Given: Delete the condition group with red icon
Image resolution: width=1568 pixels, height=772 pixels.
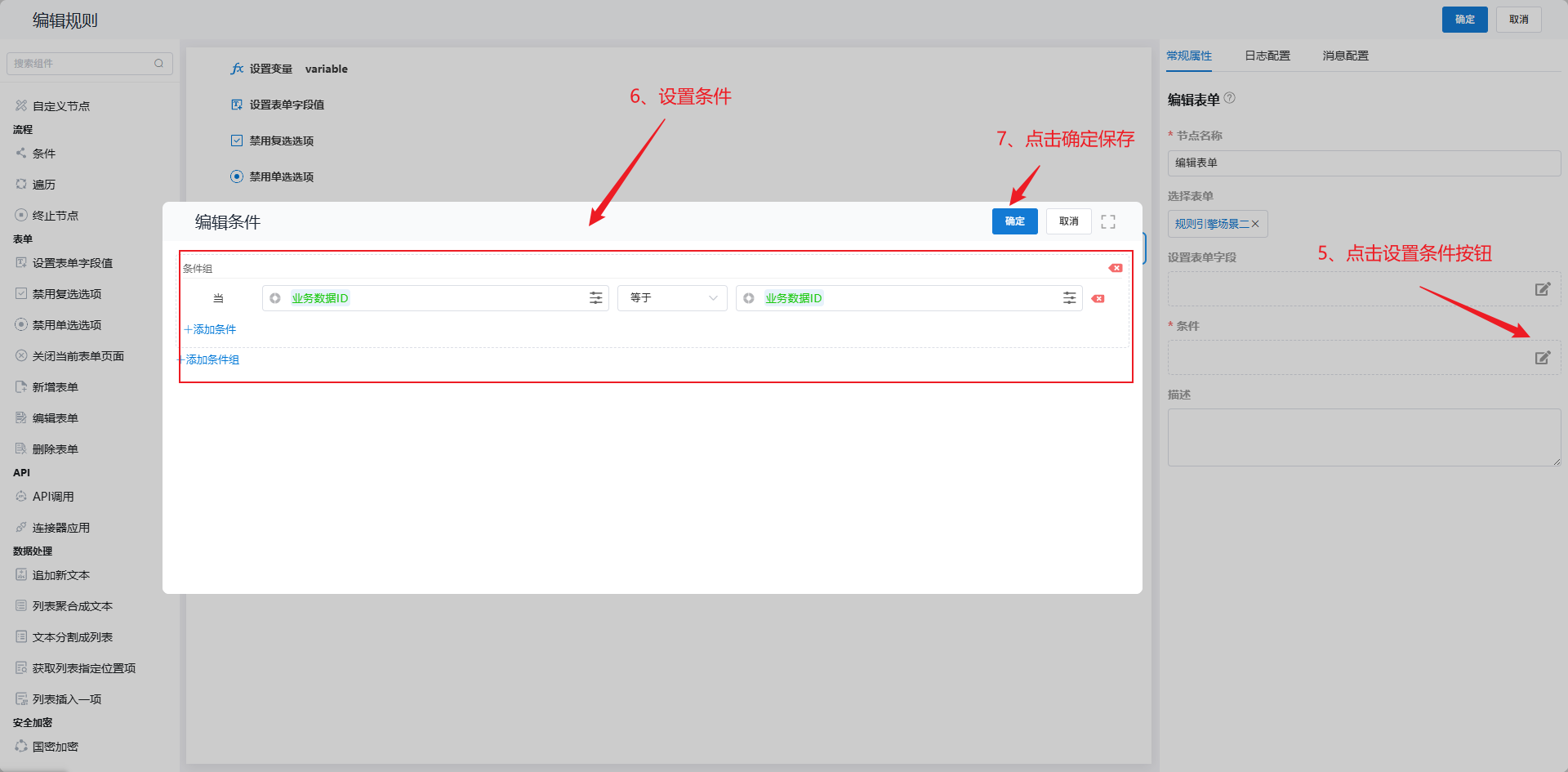Looking at the screenshot, I should pyautogui.click(x=1116, y=268).
